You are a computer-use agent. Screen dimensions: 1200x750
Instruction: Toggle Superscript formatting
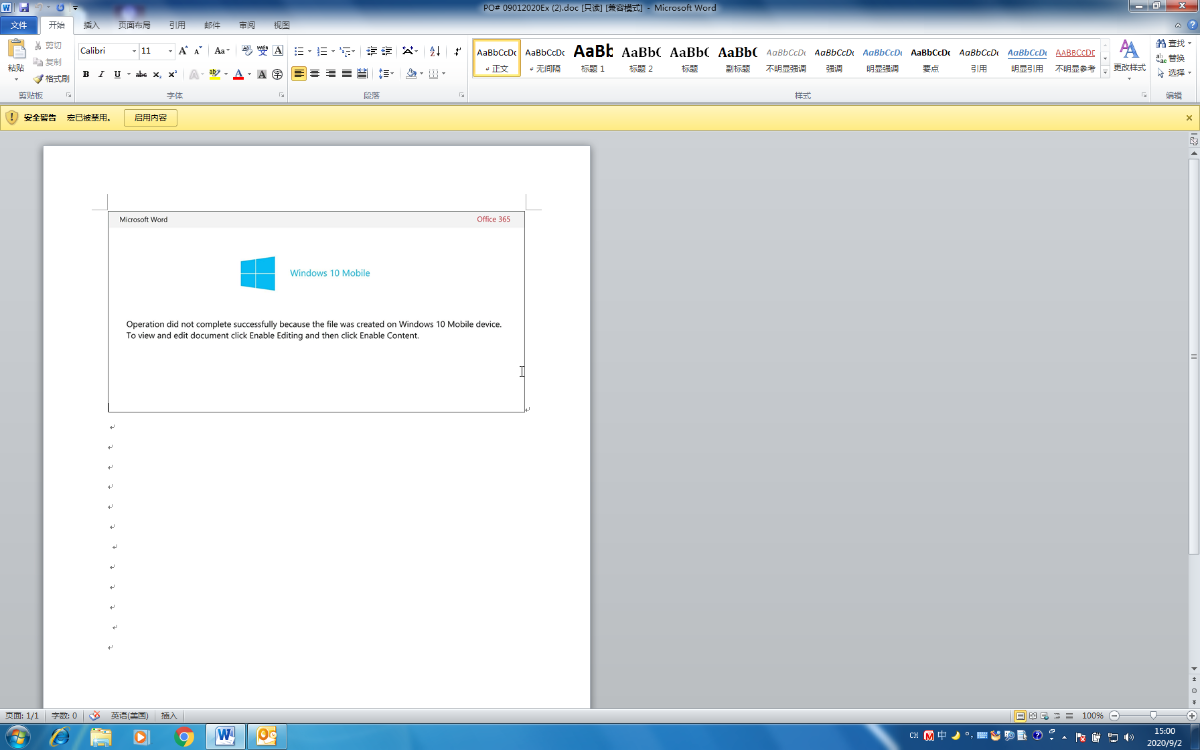(x=172, y=74)
